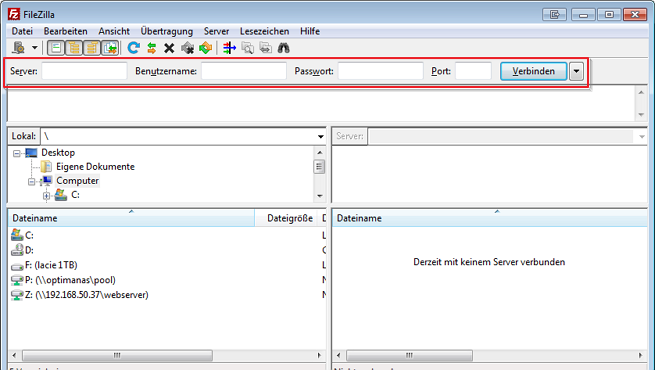This screenshot has width=655, height=370.
Task: Open the Site Manager dropdown arrow
Action: point(35,48)
